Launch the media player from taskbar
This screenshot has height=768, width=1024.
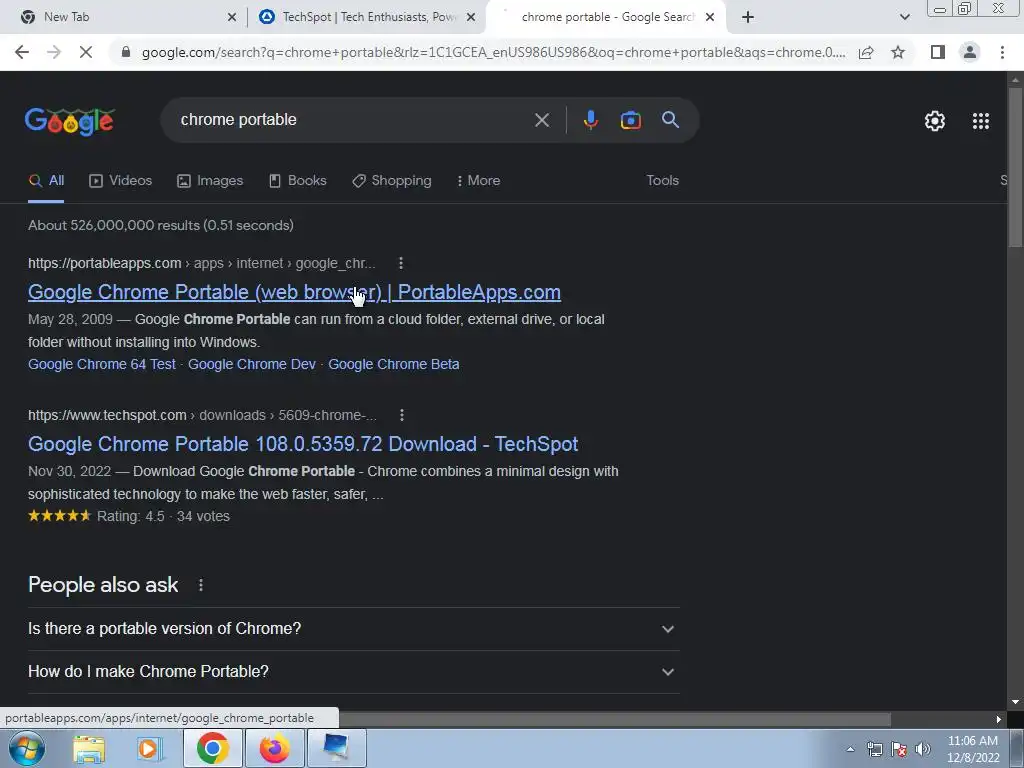coord(150,748)
